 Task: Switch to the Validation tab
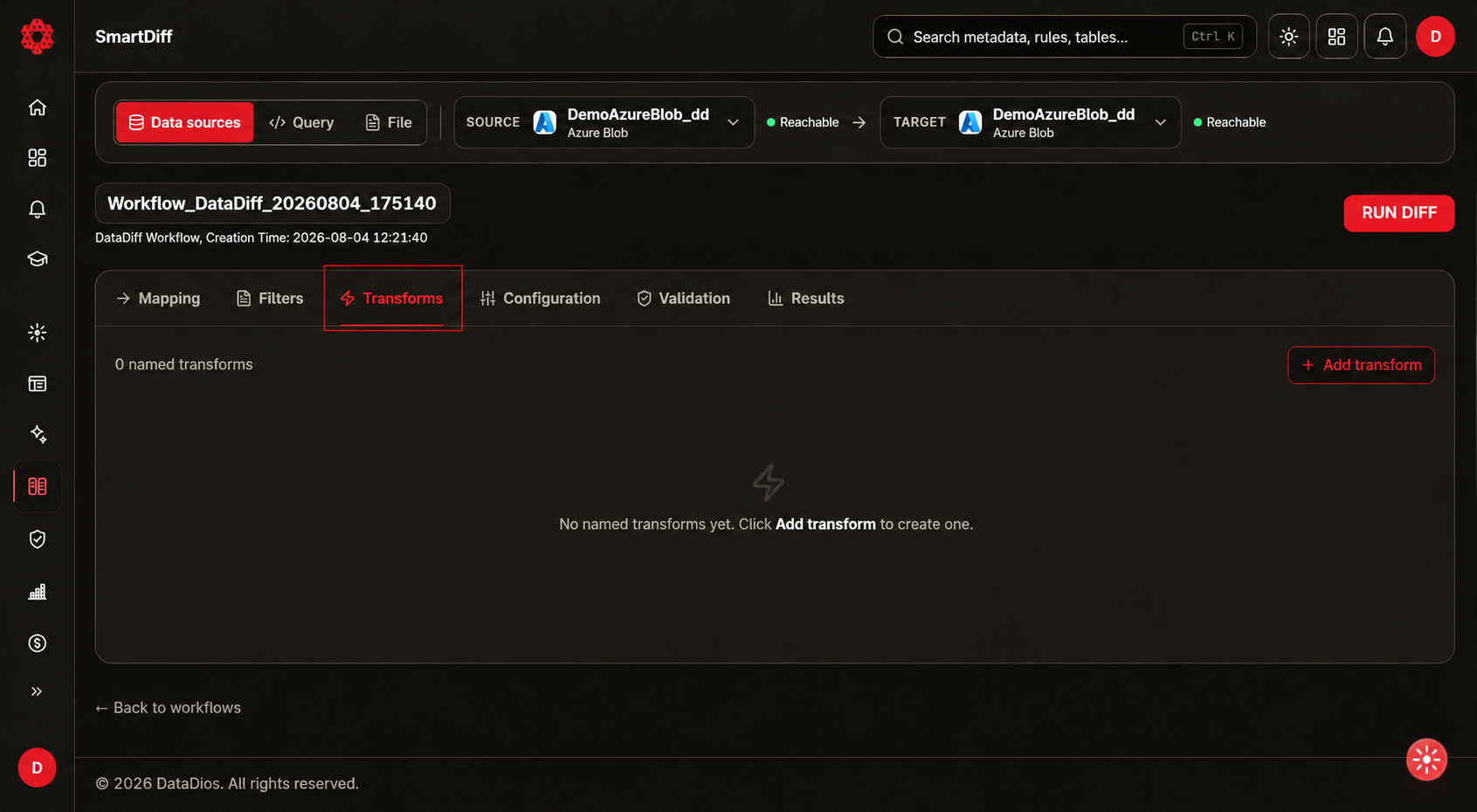683,299
